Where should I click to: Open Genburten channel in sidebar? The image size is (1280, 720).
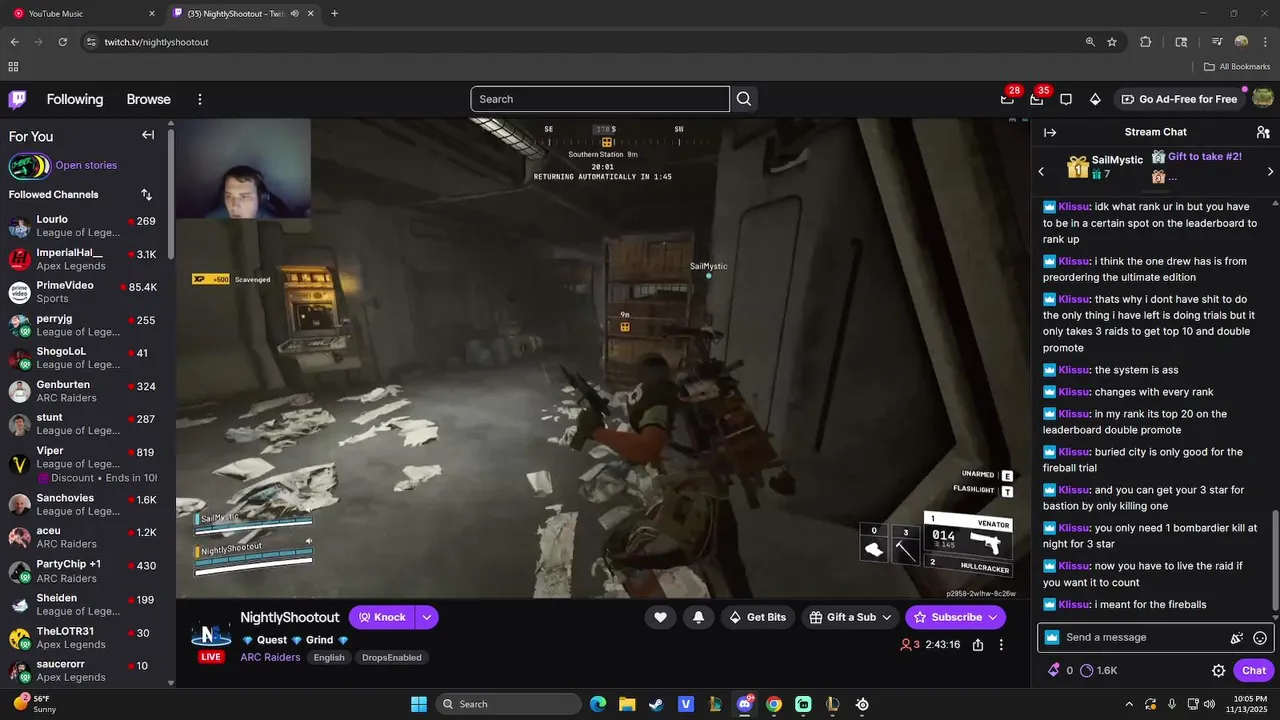click(84, 391)
